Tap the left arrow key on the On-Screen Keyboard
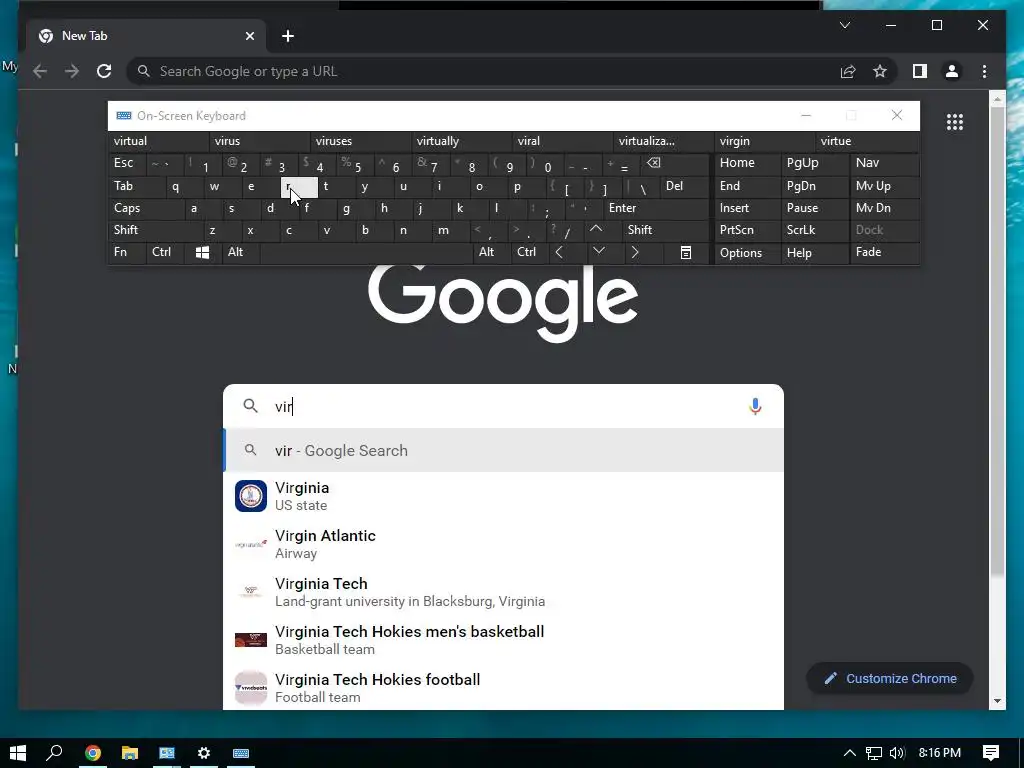Viewport: 1024px width, 768px height. [559, 253]
